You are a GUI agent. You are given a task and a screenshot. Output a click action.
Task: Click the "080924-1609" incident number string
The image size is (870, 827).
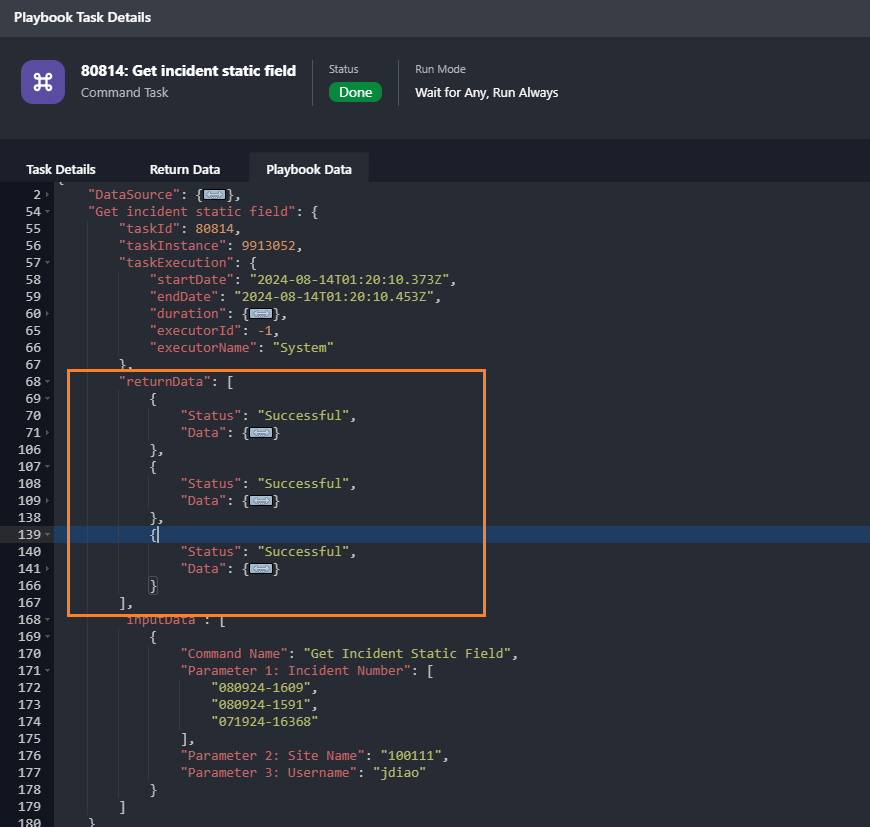pos(263,688)
